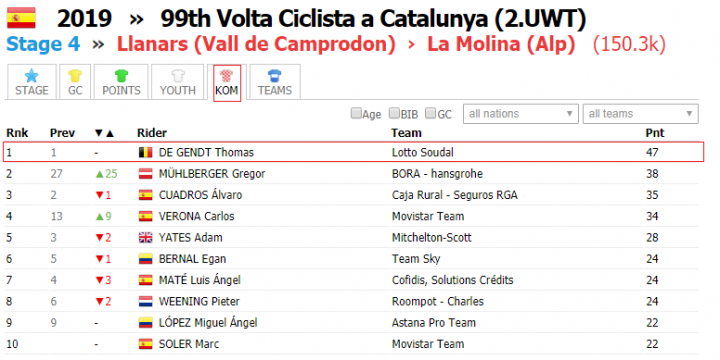This screenshot has width=720, height=360.
Task: Toggle the GC checkbox
Action: [430, 113]
